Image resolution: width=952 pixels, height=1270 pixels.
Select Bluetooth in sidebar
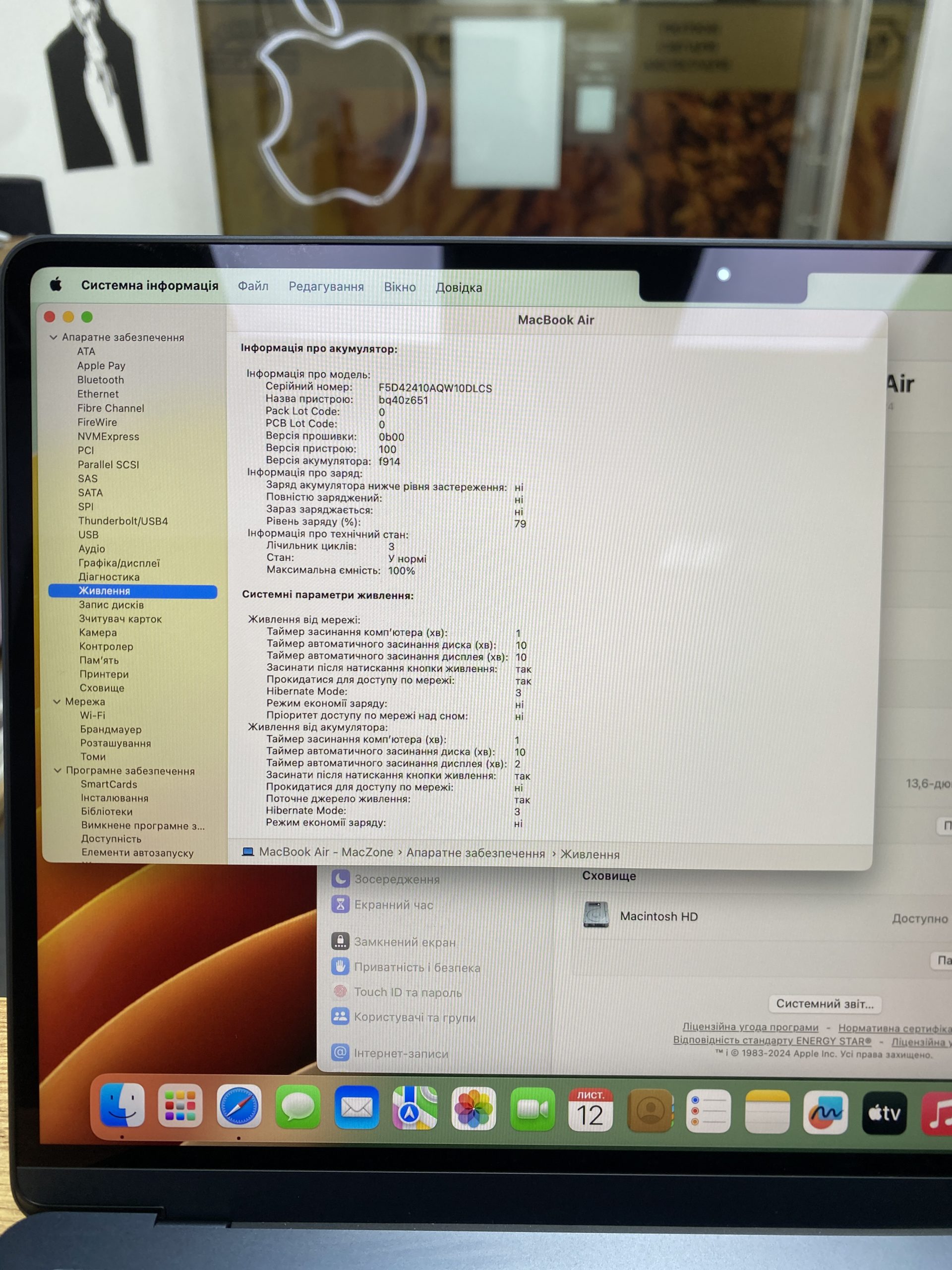(x=101, y=380)
